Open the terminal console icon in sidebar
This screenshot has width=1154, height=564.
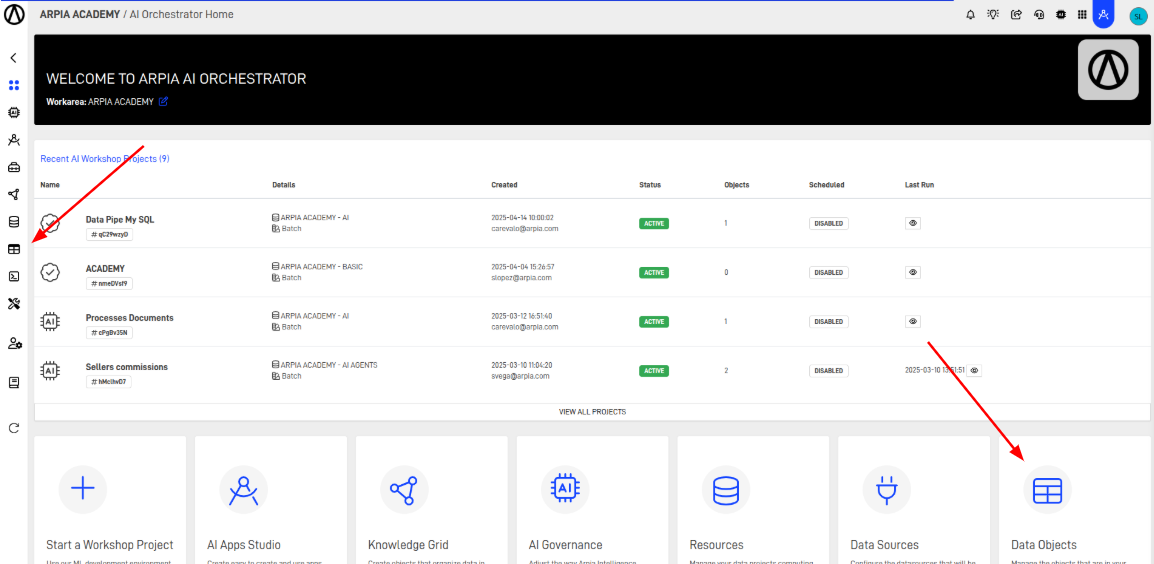pos(13,276)
